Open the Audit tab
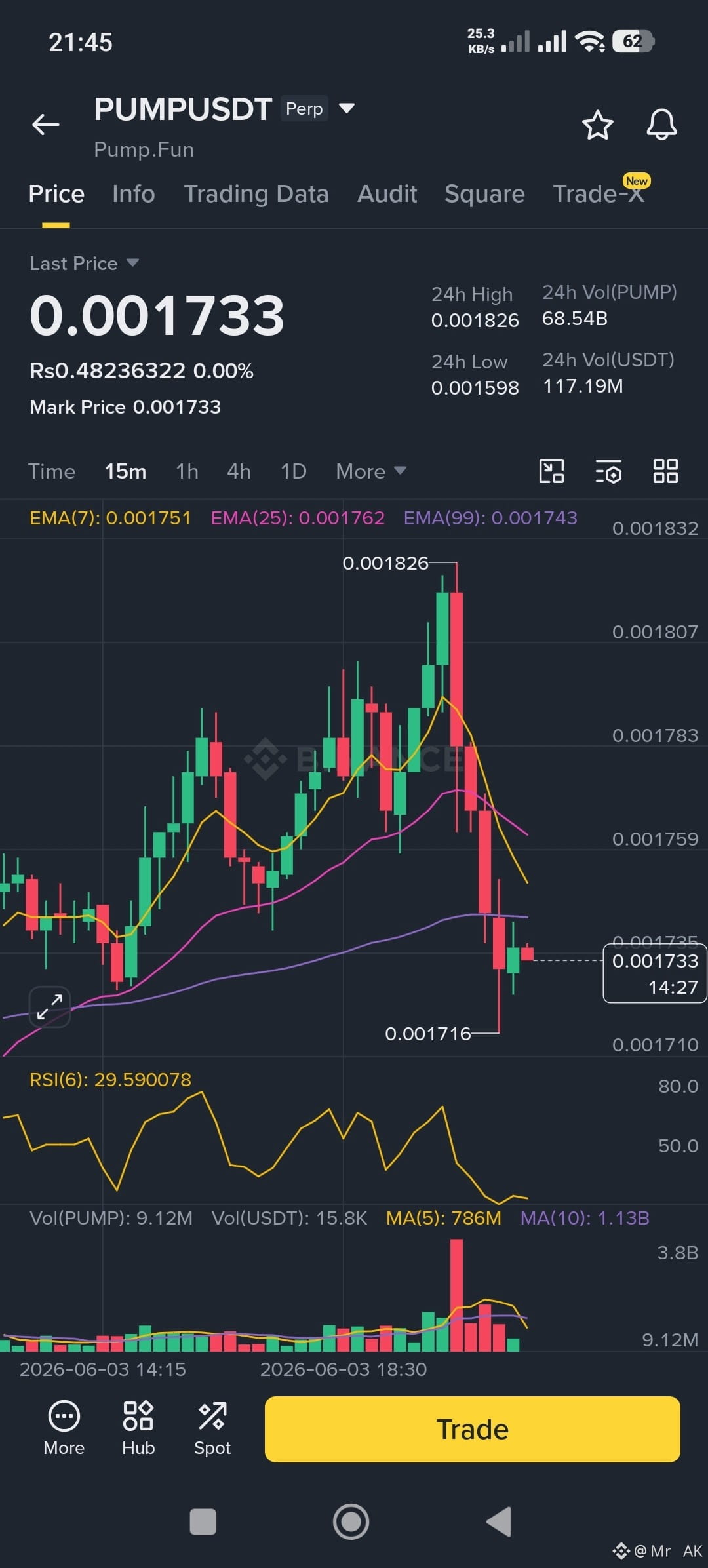The width and height of the screenshot is (708, 1568). pos(387,194)
